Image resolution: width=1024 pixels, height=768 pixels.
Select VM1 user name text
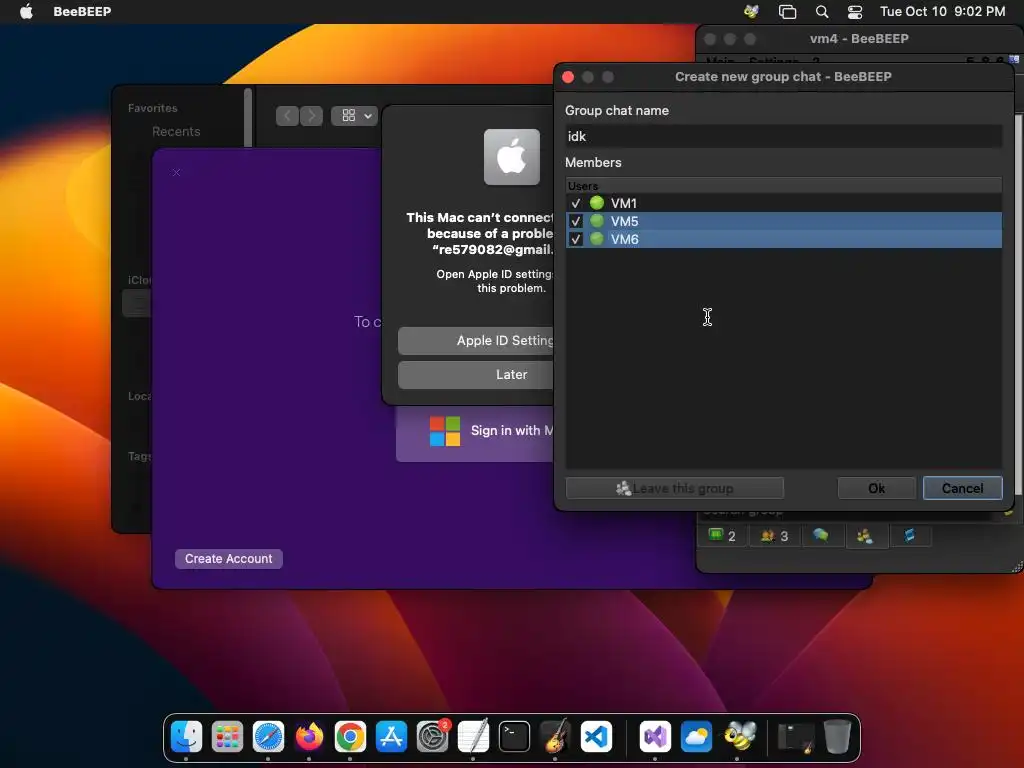(x=624, y=203)
